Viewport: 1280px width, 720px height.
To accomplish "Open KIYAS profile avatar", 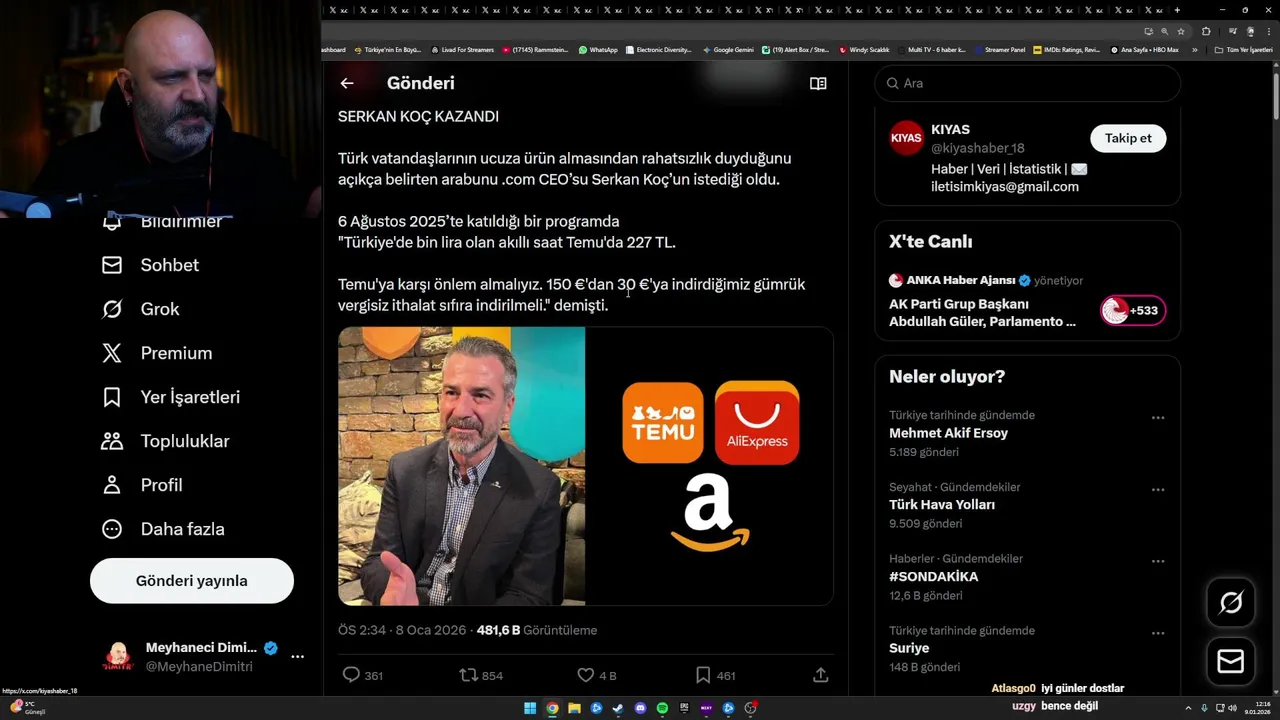I will click(x=907, y=138).
